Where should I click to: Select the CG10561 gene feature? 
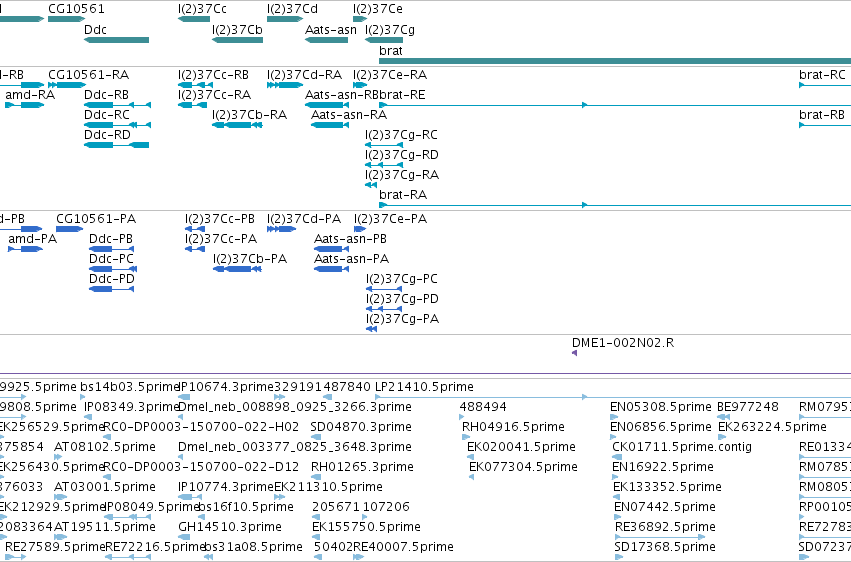(66, 19)
